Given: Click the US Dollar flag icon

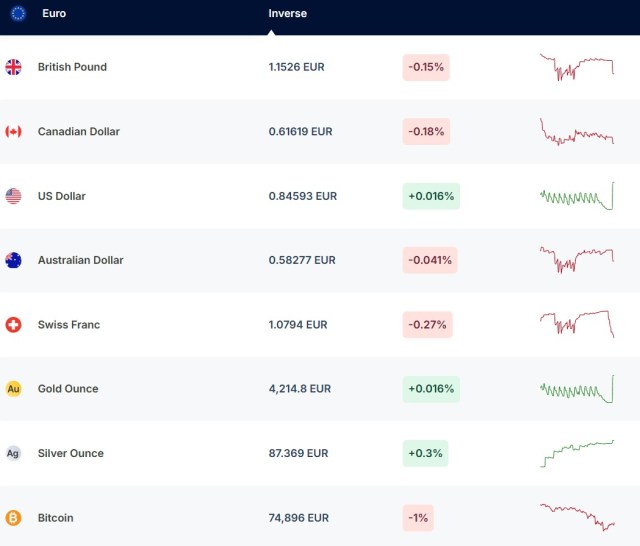Looking at the screenshot, I should (13, 196).
